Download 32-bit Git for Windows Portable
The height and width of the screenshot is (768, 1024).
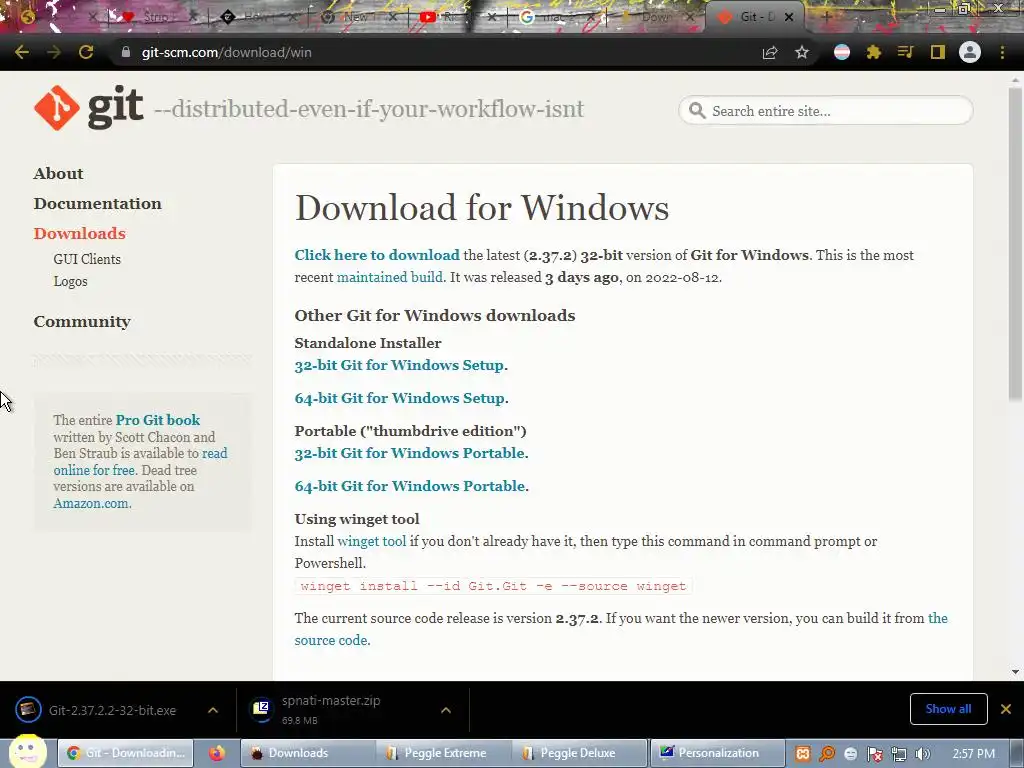click(409, 453)
